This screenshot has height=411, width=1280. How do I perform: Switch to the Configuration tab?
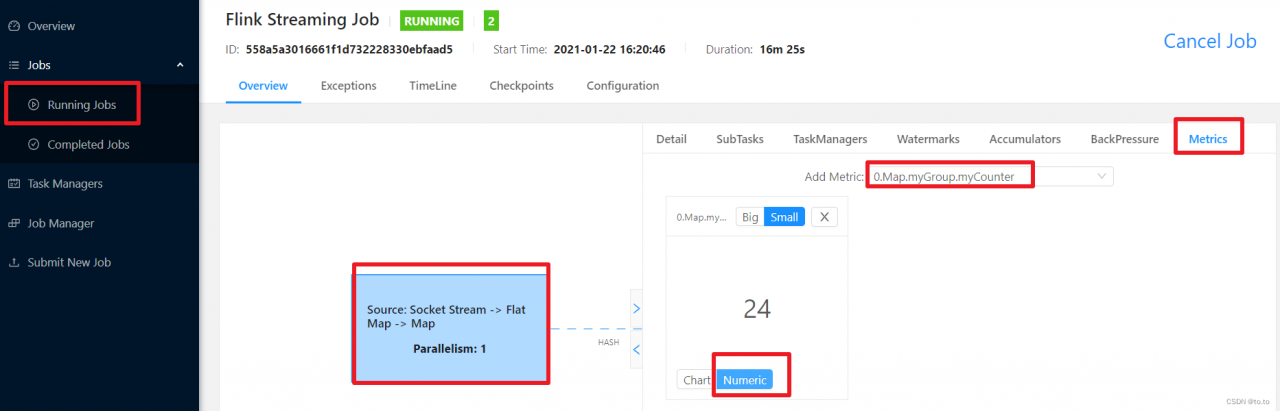[x=623, y=86]
